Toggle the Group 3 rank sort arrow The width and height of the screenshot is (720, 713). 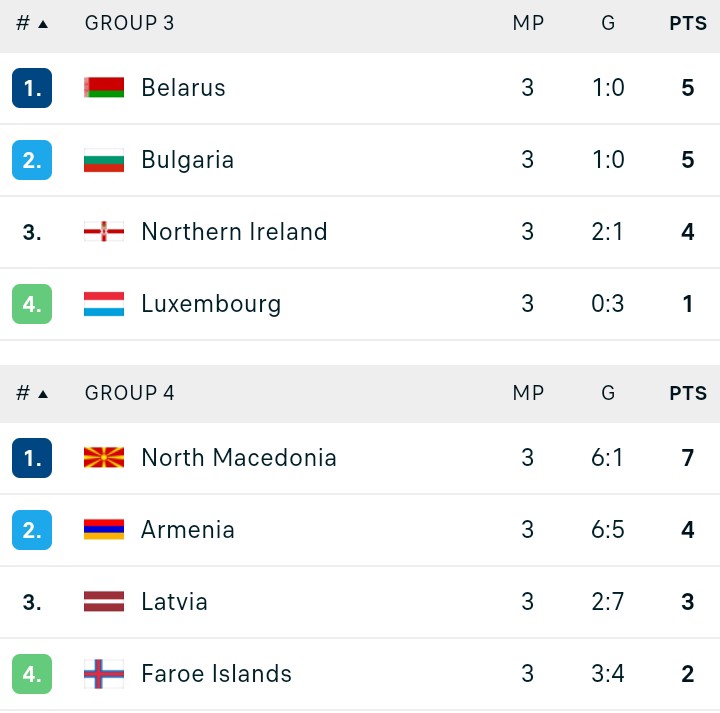43,24
